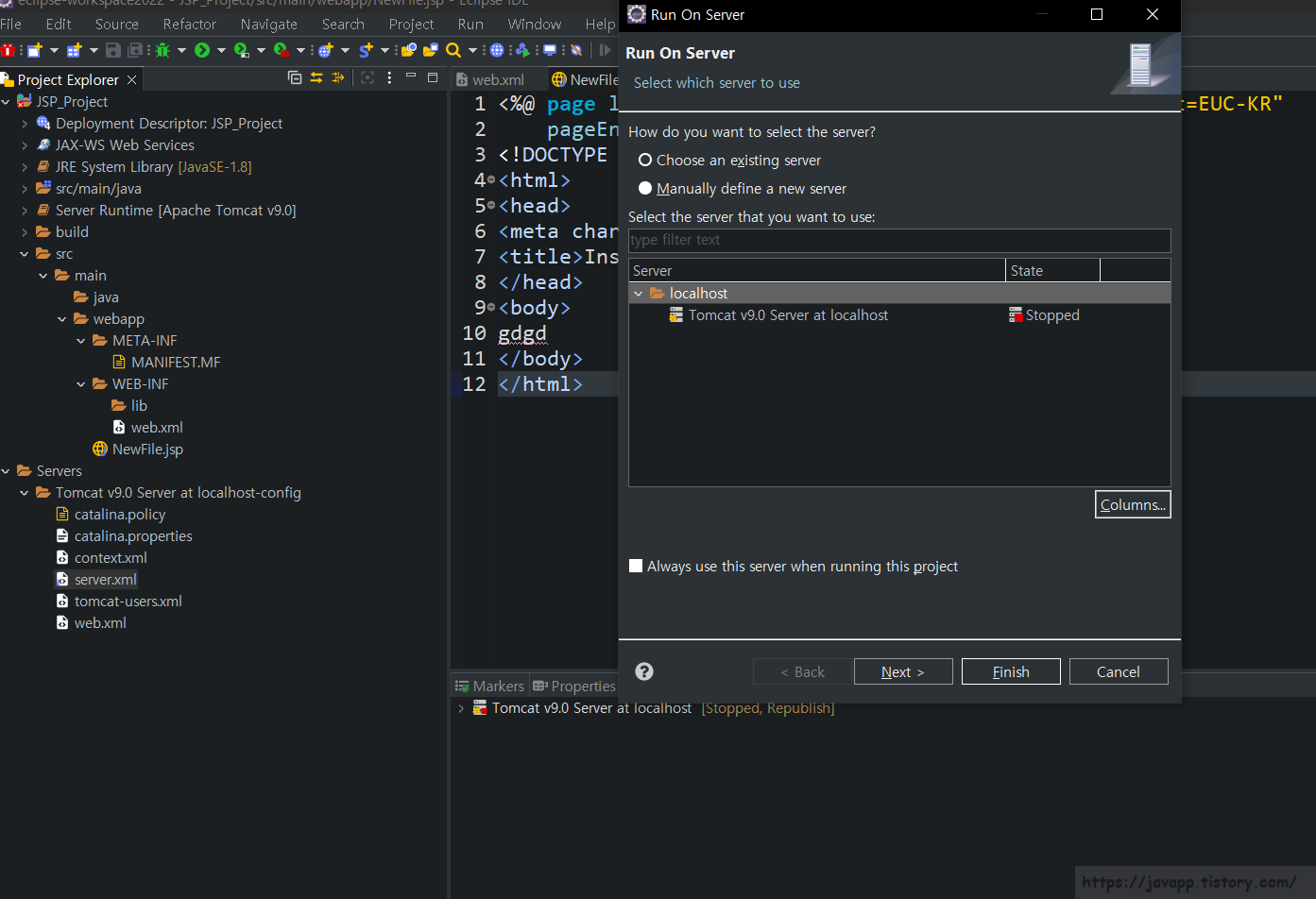Screen dimensions: 1316x899
Task: Open the Run button dropdown arrow
Action: click(221, 50)
